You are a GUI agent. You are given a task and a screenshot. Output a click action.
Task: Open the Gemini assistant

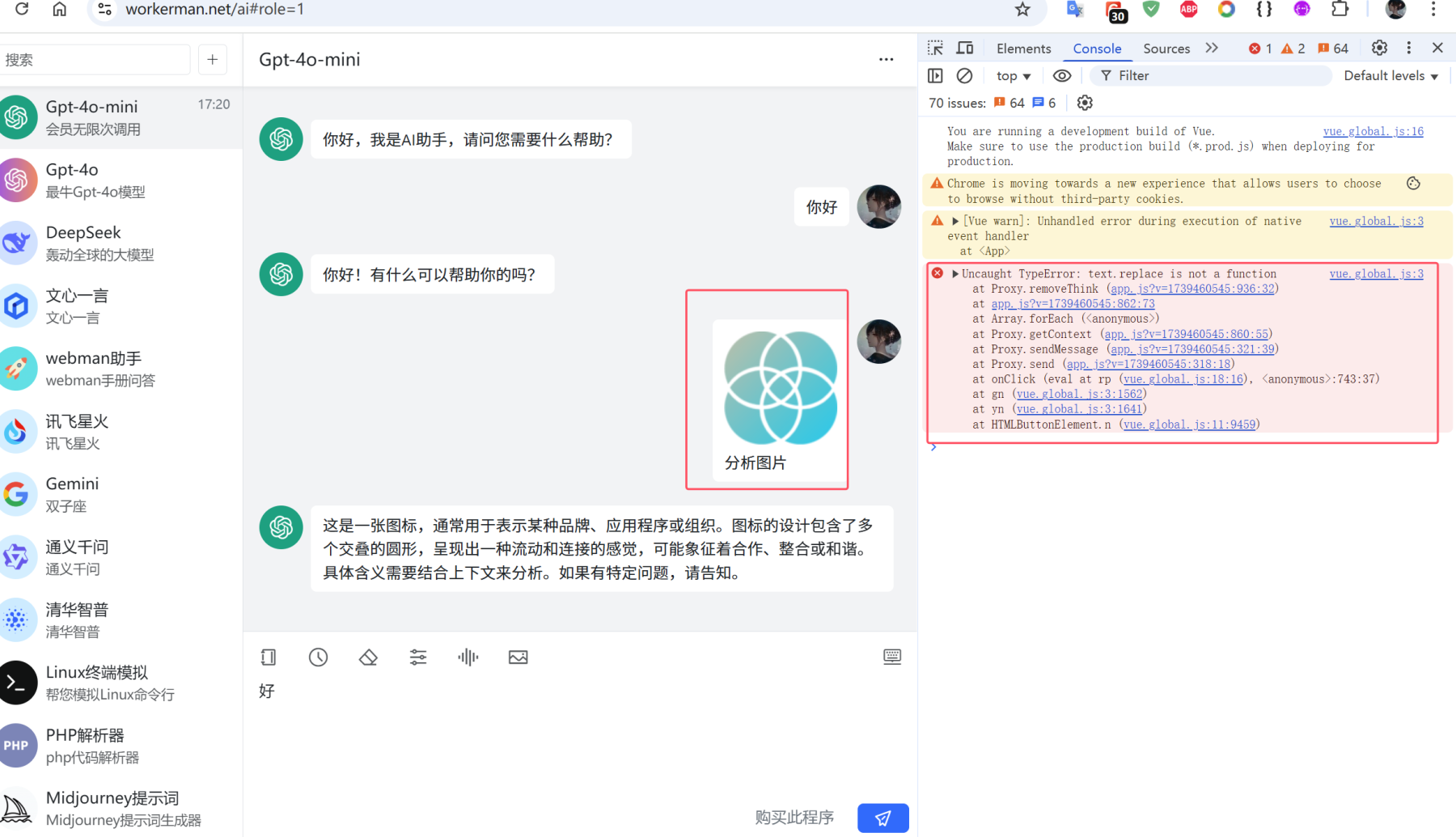tap(121, 494)
